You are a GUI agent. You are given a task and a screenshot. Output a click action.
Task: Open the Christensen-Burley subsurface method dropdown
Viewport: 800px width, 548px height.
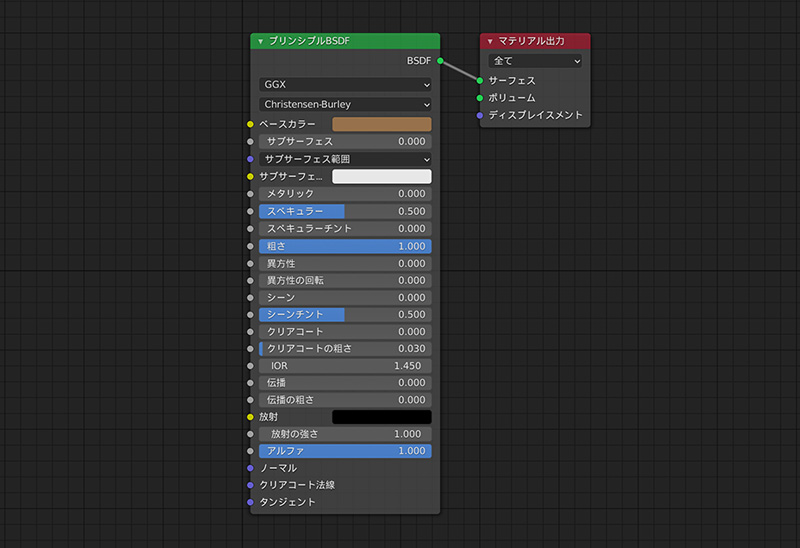tap(345, 104)
